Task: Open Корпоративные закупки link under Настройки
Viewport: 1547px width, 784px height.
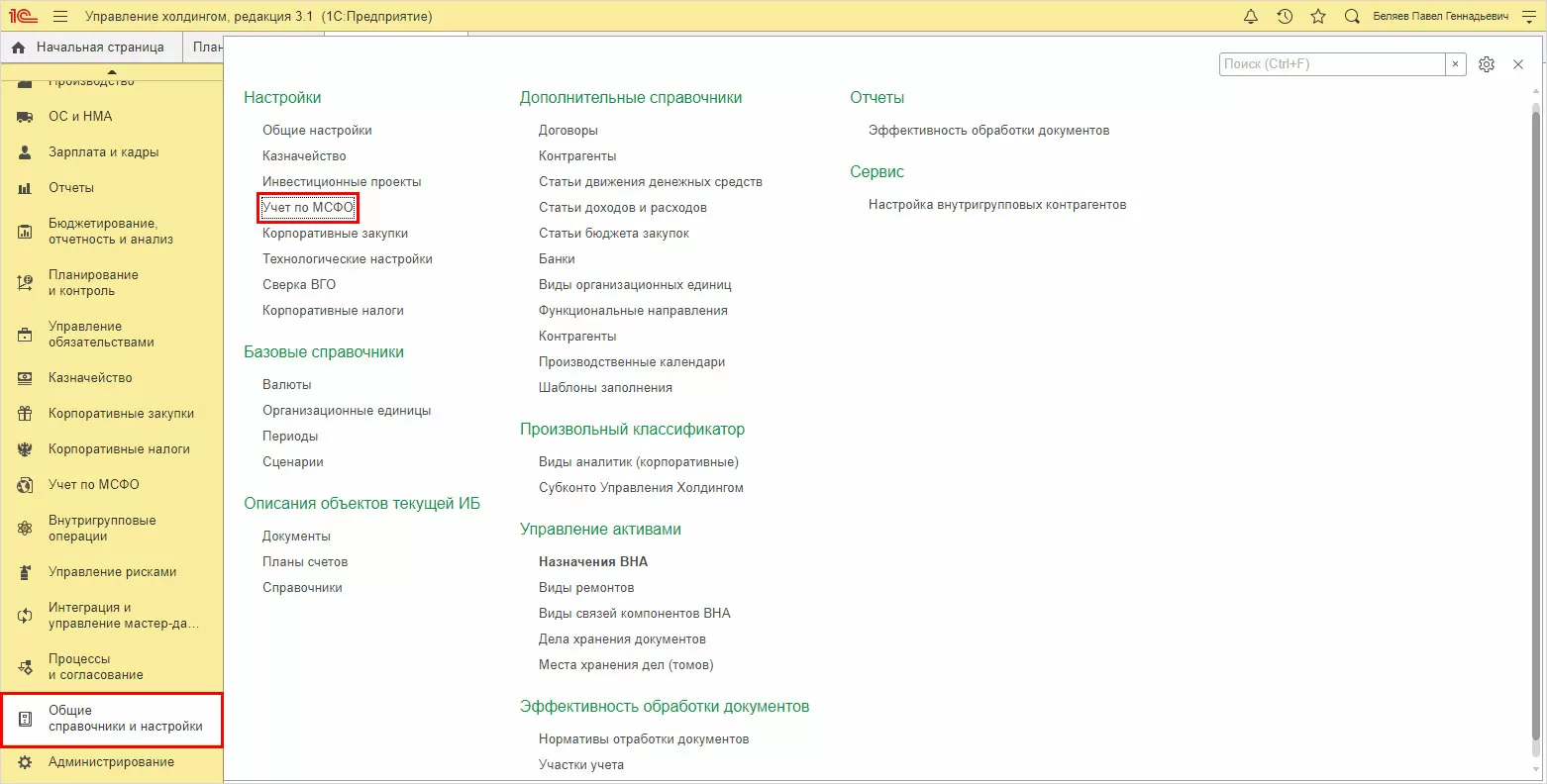Action: pyautogui.click(x=335, y=233)
